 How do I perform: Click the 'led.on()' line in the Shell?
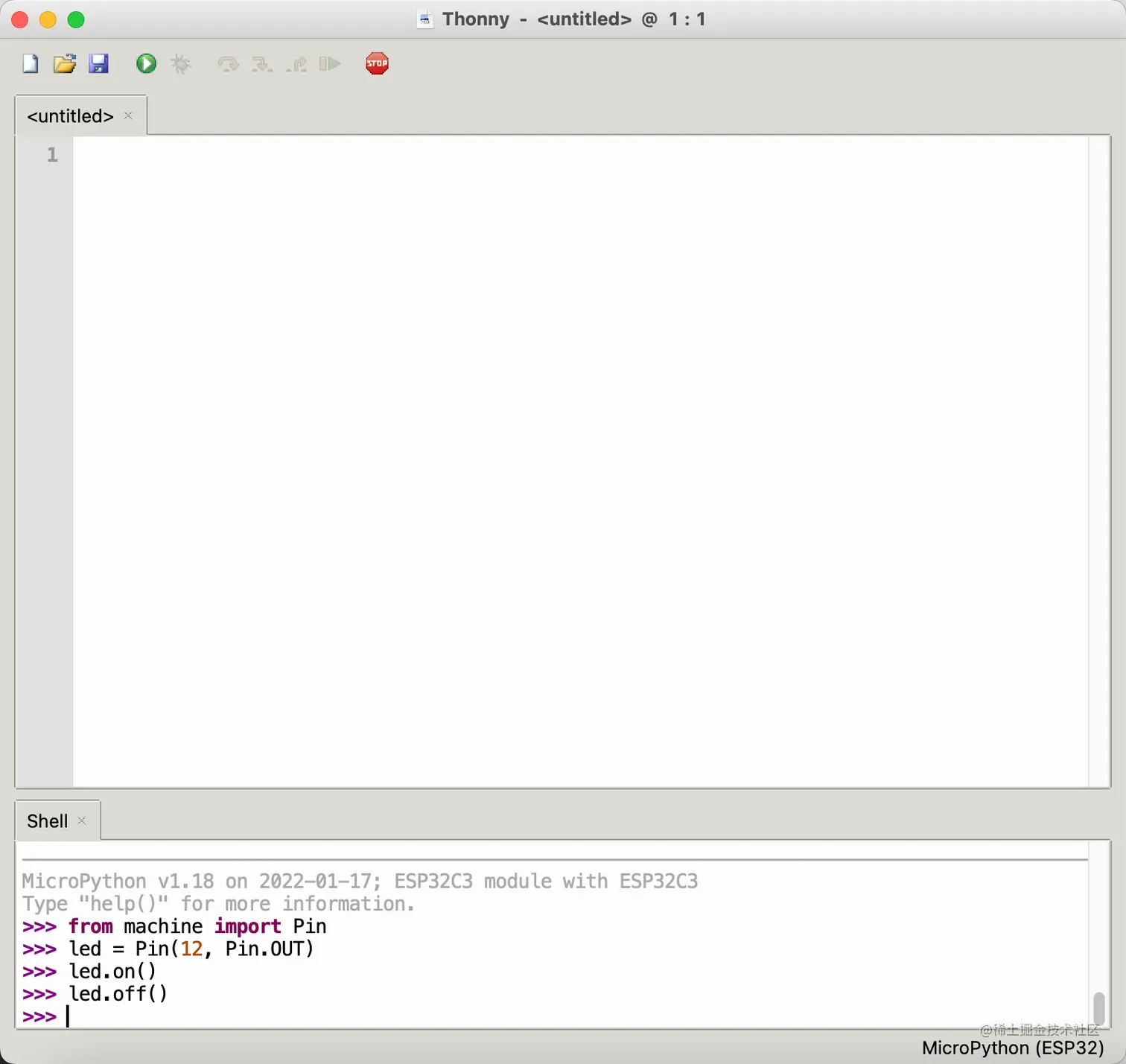click(112, 972)
